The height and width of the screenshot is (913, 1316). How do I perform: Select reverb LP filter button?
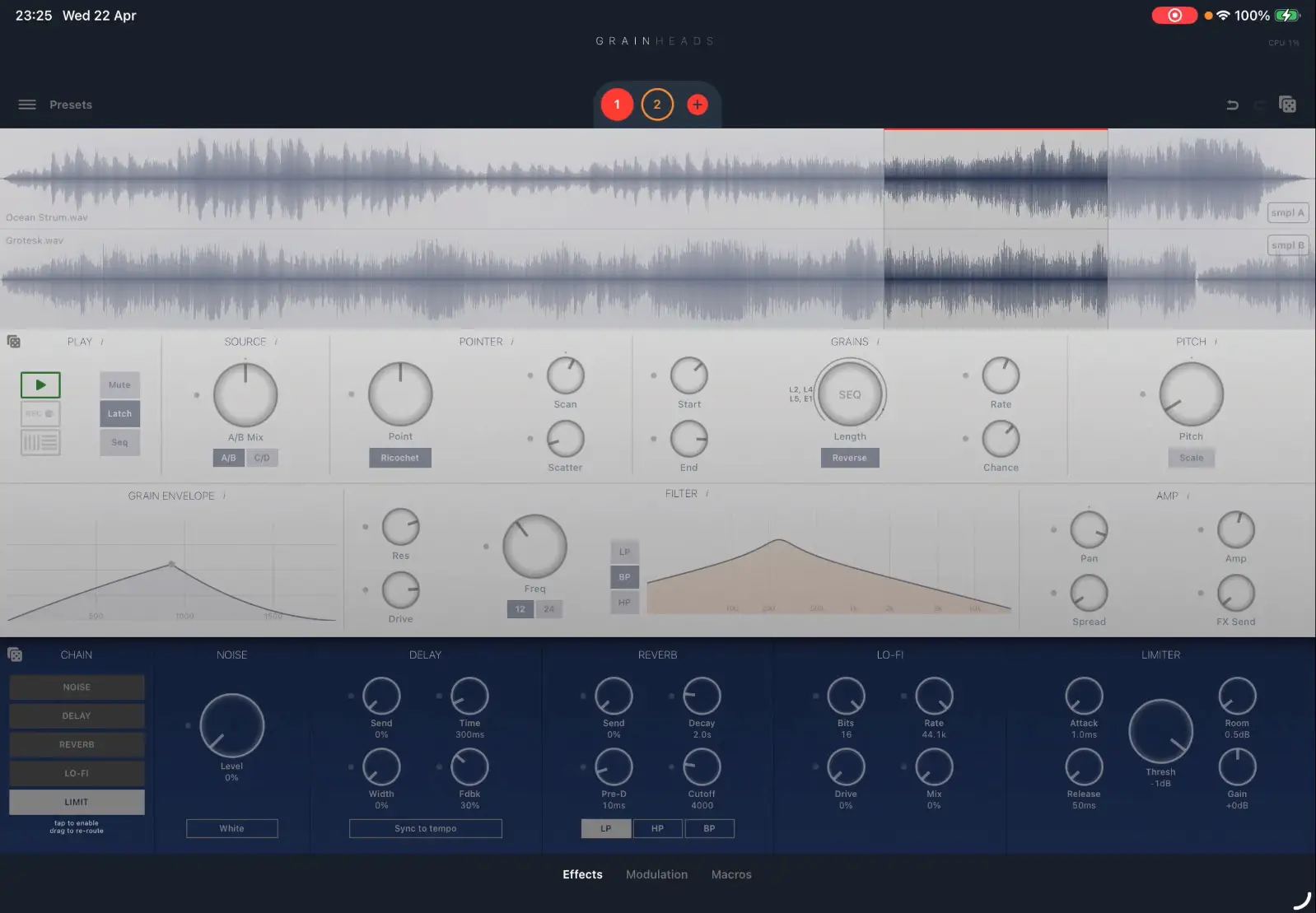(x=606, y=828)
